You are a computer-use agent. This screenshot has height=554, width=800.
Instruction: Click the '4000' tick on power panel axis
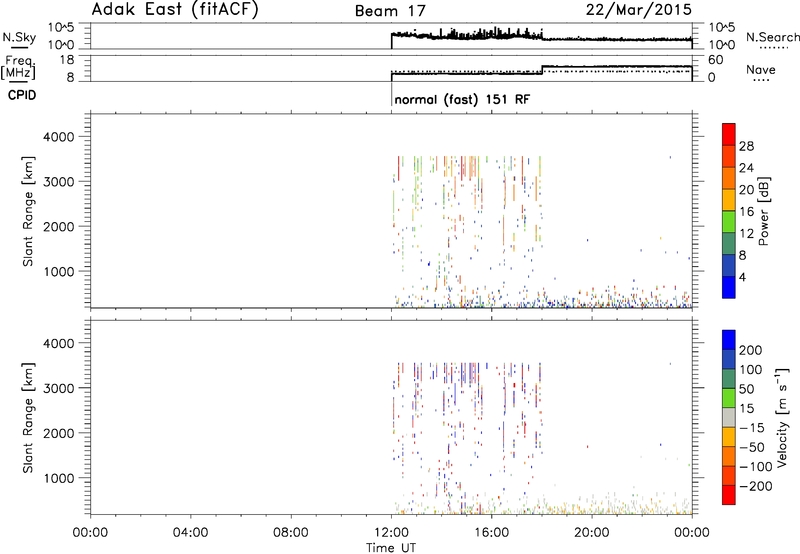(59, 137)
